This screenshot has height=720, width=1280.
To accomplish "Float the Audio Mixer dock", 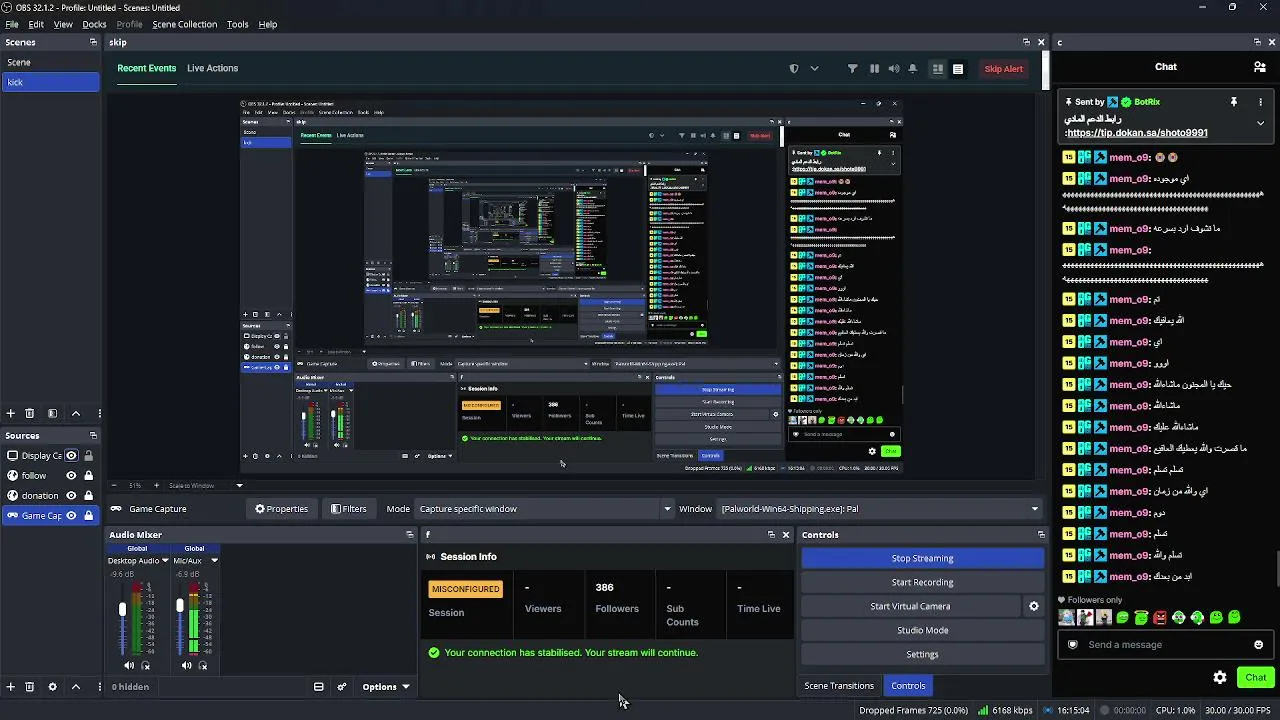I will click(x=409, y=535).
